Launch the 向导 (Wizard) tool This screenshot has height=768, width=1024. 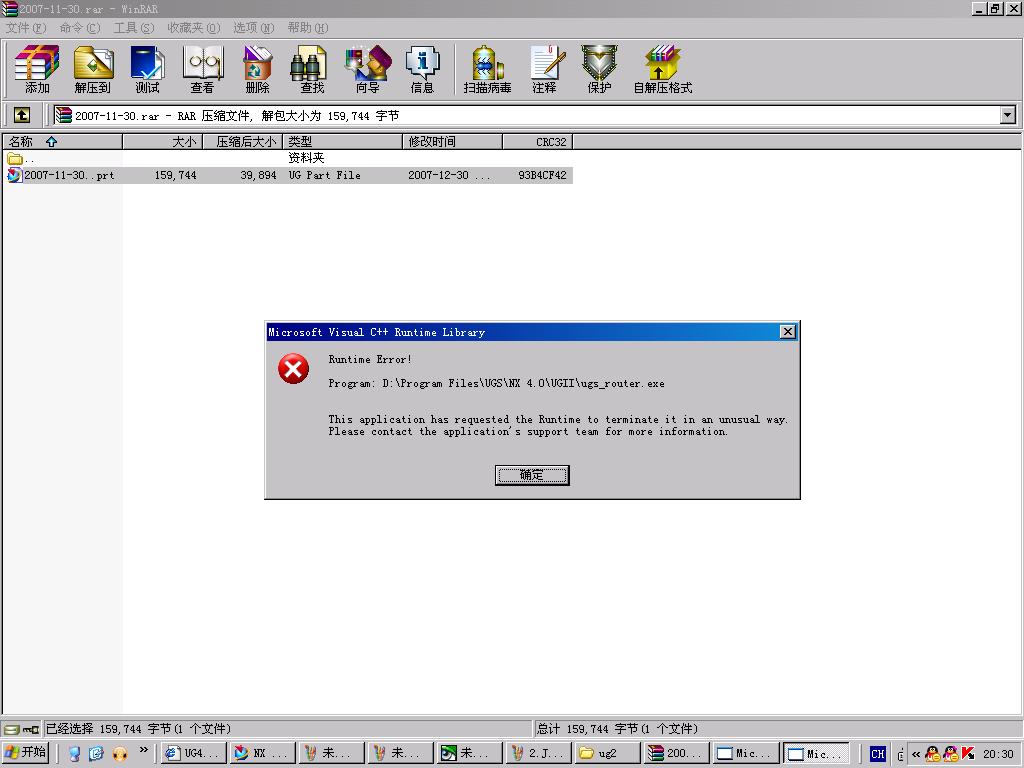[x=368, y=69]
